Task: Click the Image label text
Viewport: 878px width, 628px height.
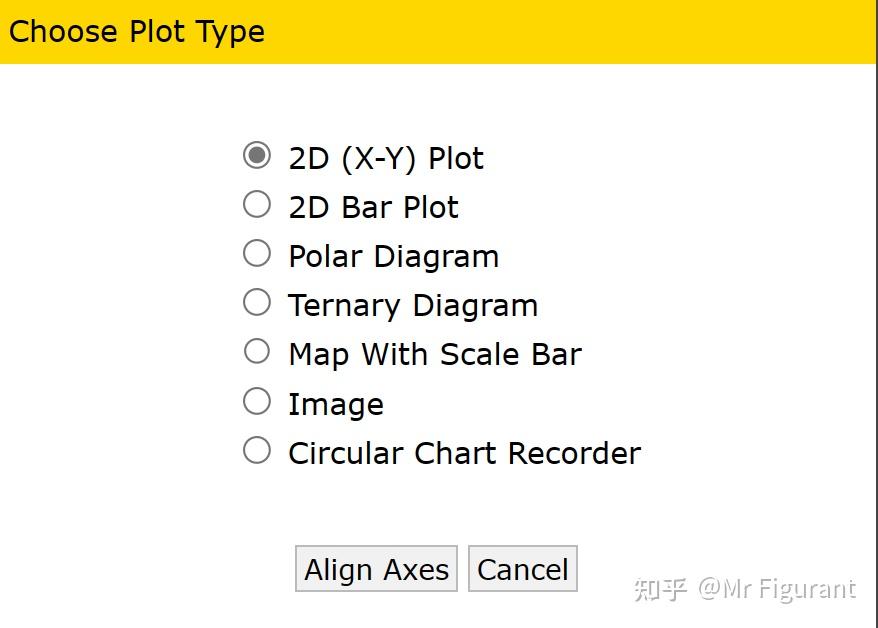Action: pyautogui.click(x=335, y=402)
